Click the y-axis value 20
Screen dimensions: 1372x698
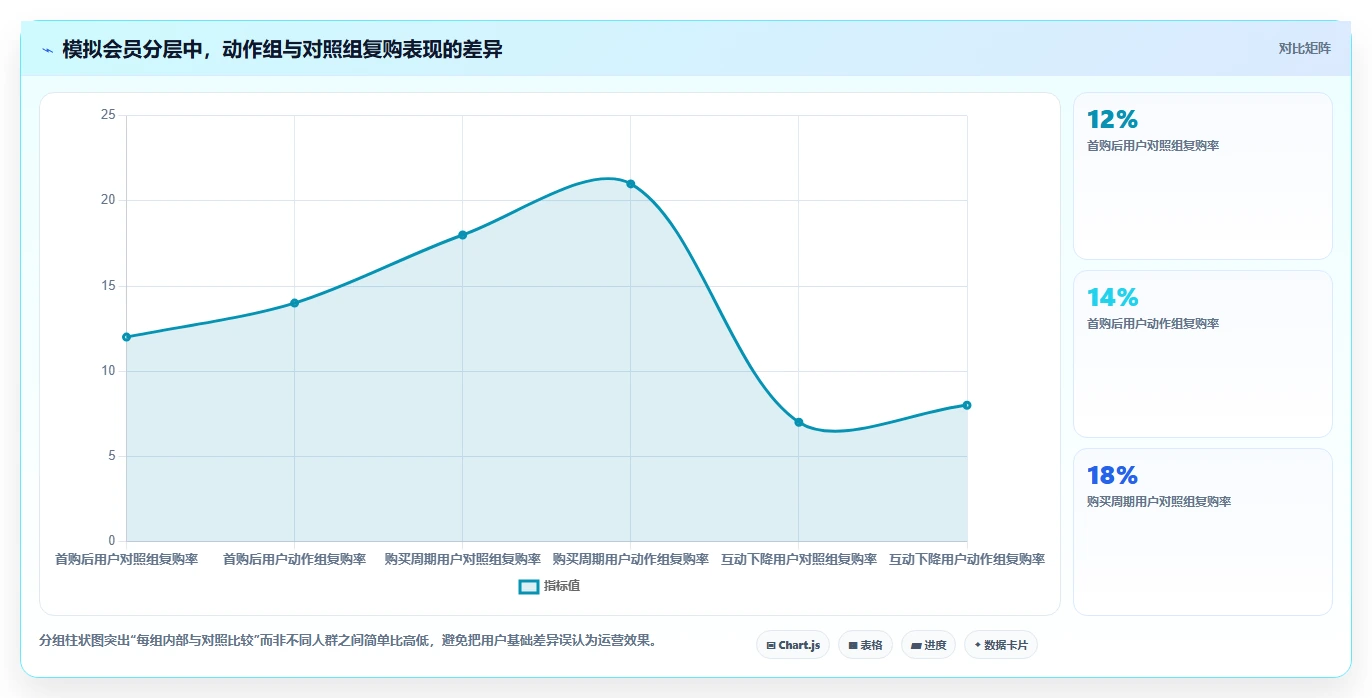108,200
